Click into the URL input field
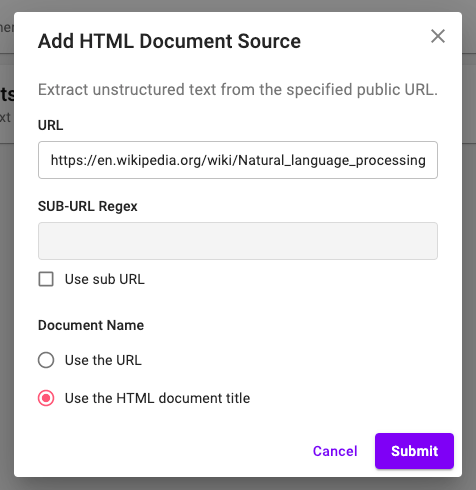The width and height of the screenshot is (476, 490). click(x=238, y=160)
